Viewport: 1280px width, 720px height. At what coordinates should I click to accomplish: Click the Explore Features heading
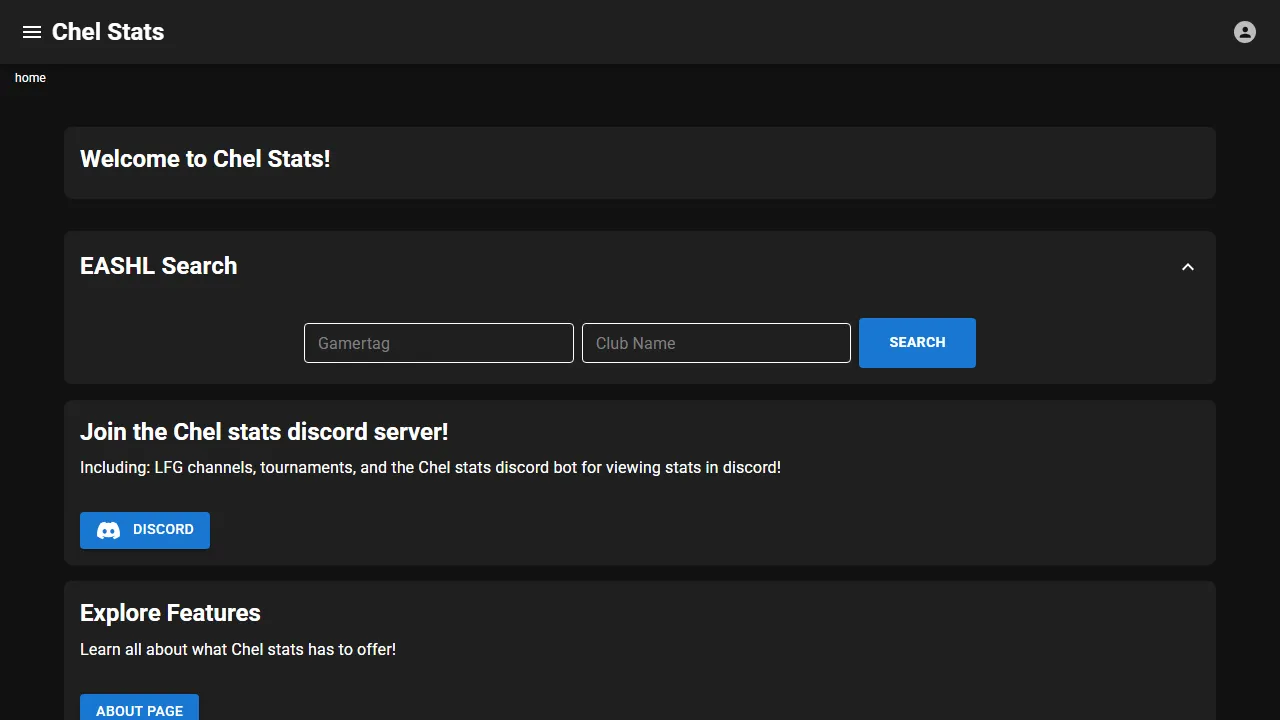[x=170, y=613]
